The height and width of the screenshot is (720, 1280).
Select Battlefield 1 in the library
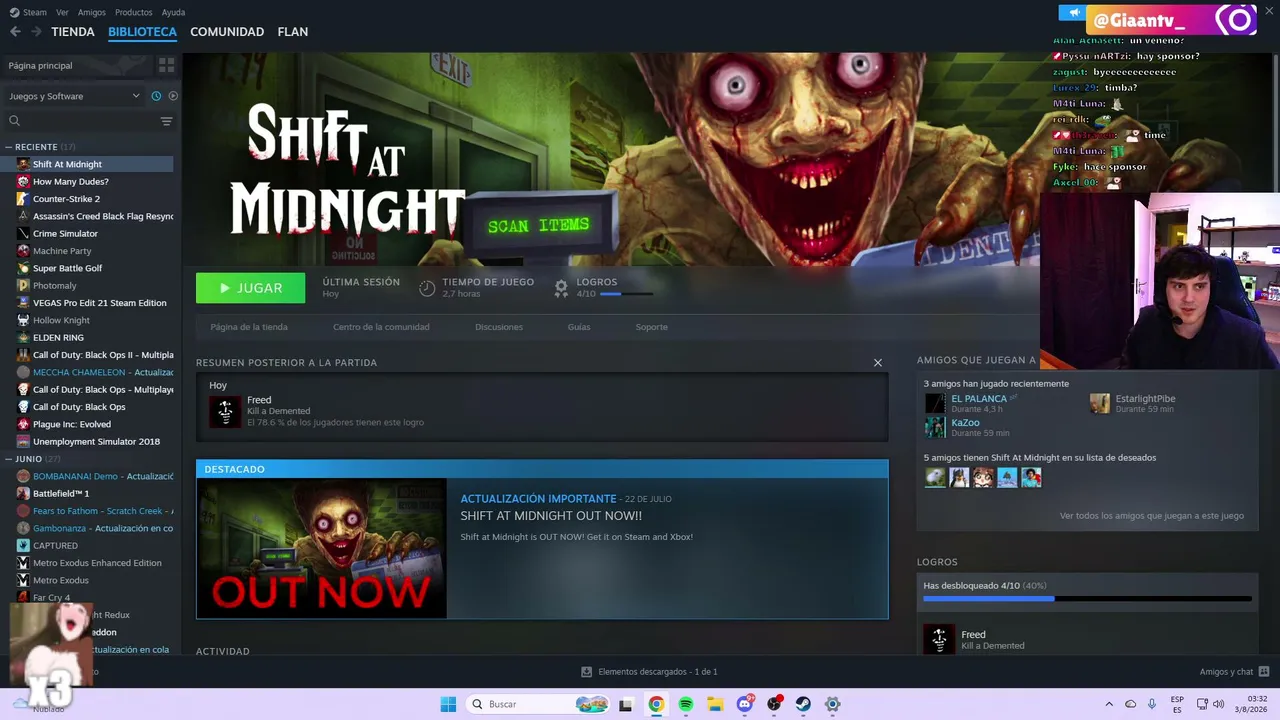coord(61,493)
